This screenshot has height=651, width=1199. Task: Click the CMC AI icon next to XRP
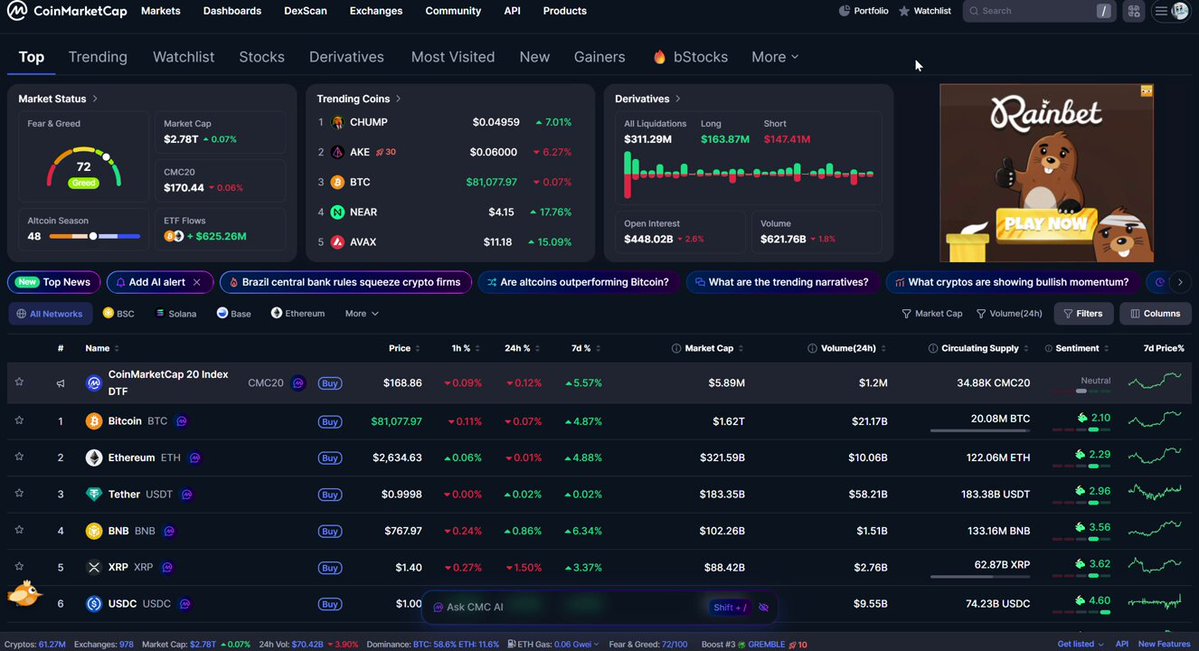pyautogui.click(x=167, y=568)
